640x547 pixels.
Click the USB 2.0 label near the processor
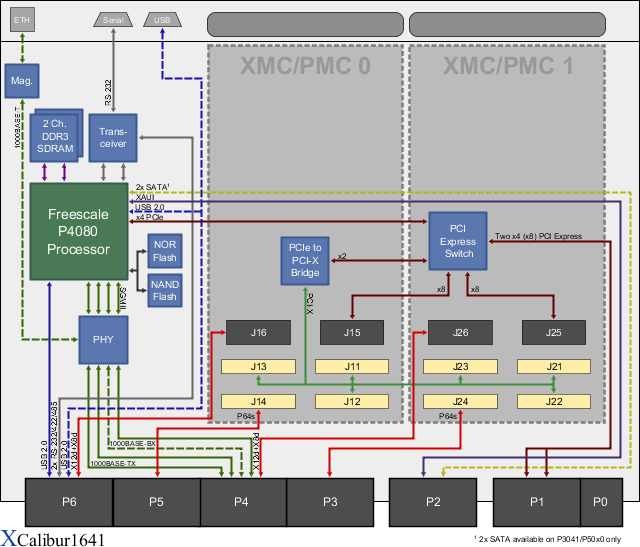149,207
